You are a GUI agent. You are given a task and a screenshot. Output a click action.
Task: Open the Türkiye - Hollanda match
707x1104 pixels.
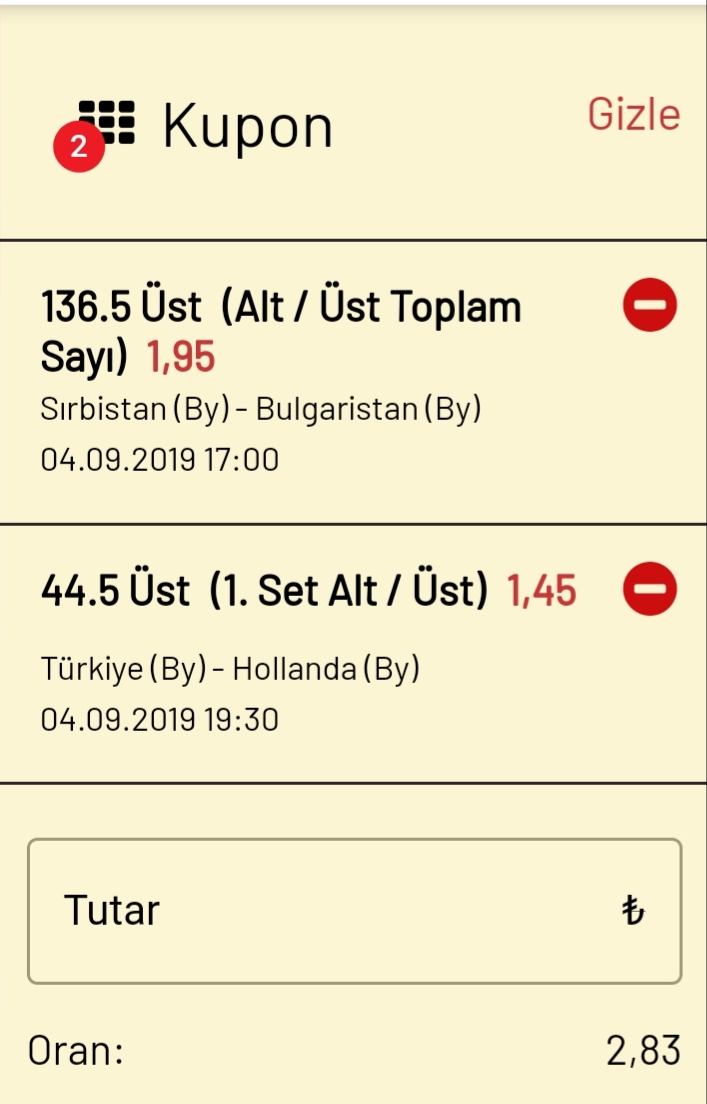[230, 669]
